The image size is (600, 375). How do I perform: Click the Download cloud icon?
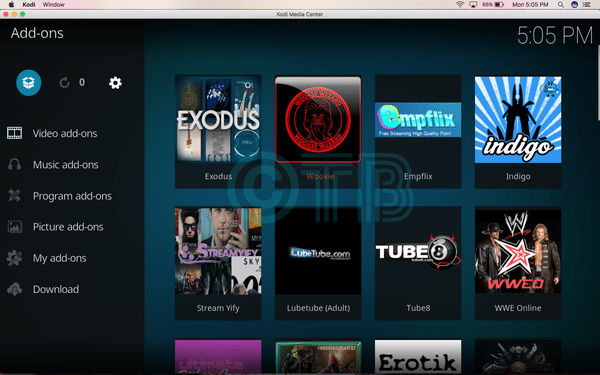pos(15,289)
